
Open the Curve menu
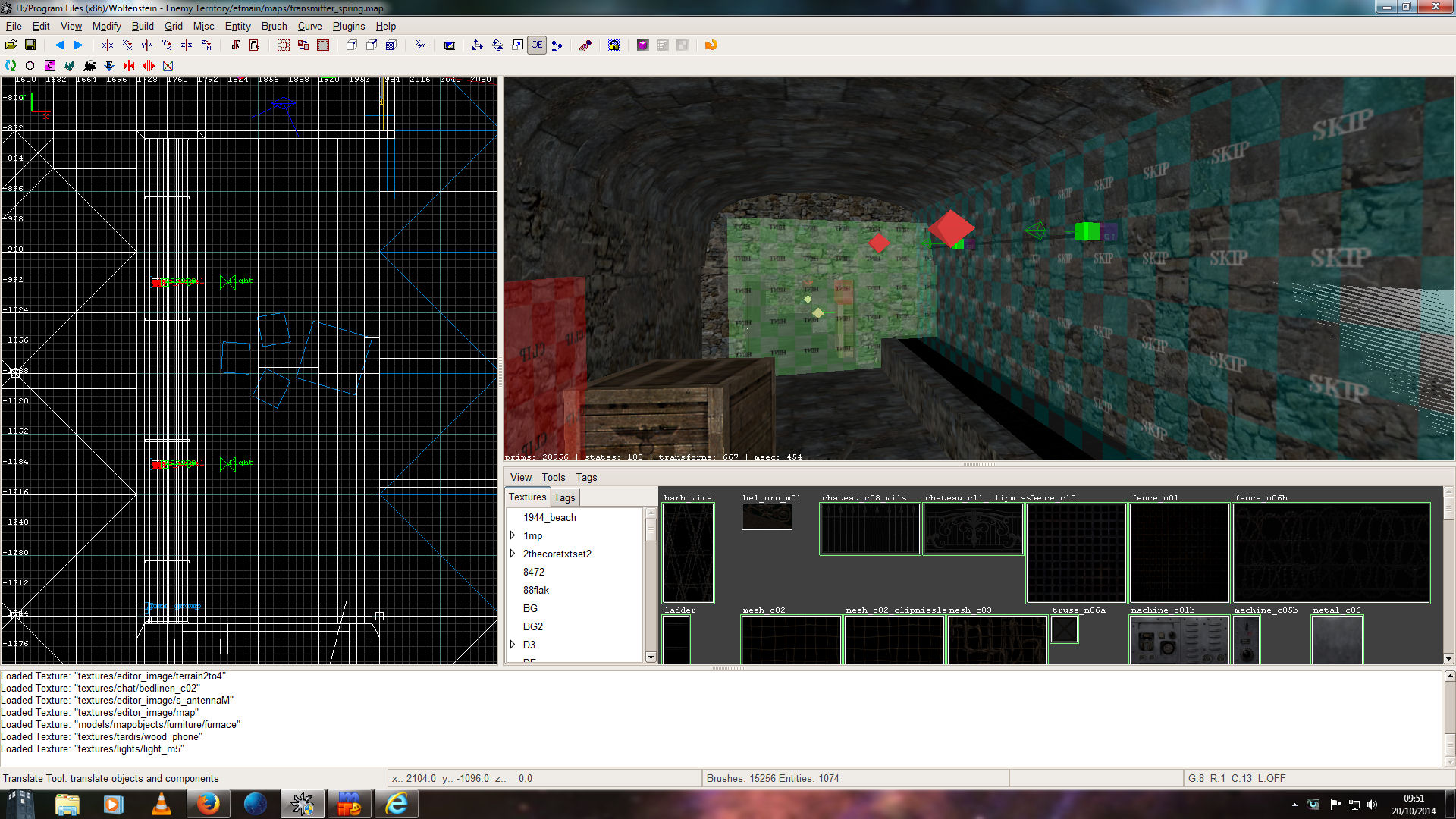309,26
